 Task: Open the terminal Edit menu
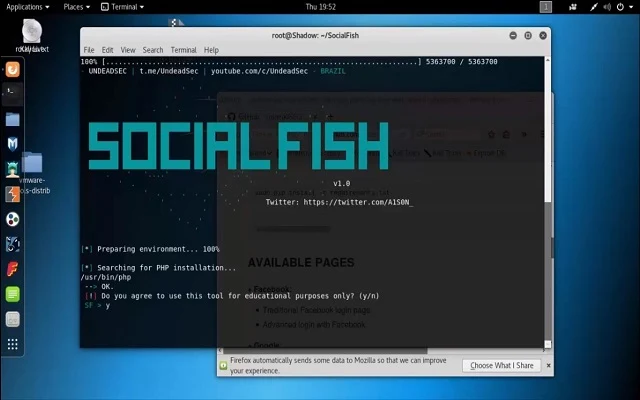point(107,50)
